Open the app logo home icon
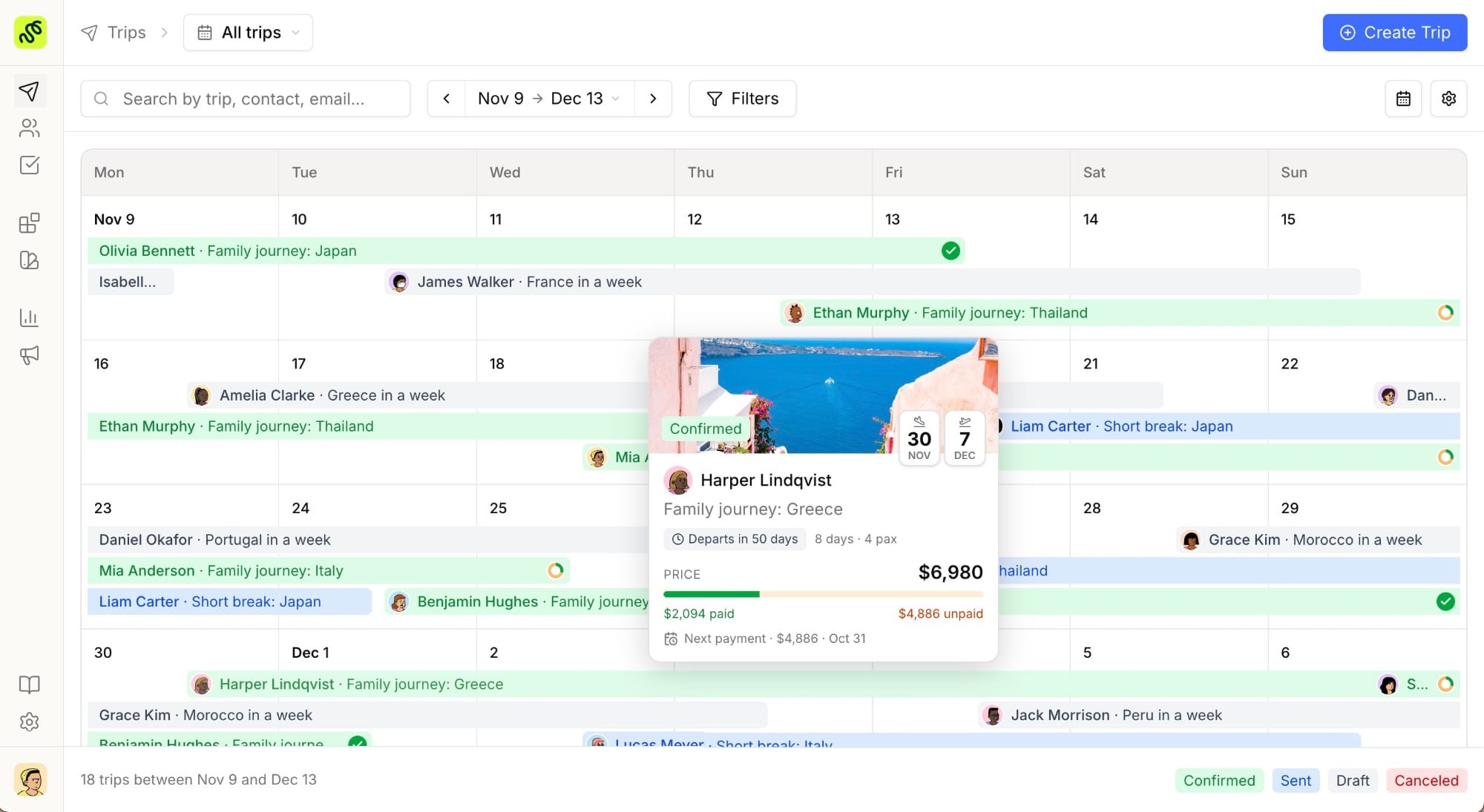This screenshot has width=1484, height=812. click(x=30, y=33)
